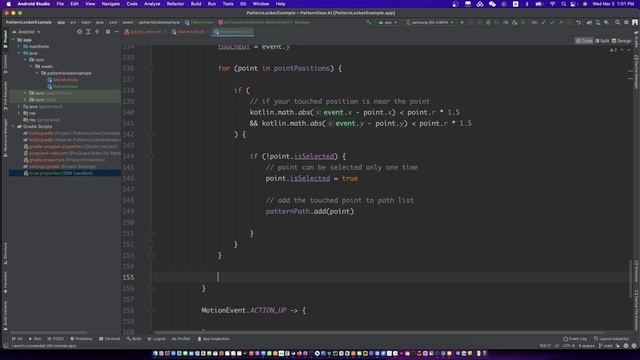Click the account avatar icon at toolbar end

pyautogui.click(x=635, y=22)
